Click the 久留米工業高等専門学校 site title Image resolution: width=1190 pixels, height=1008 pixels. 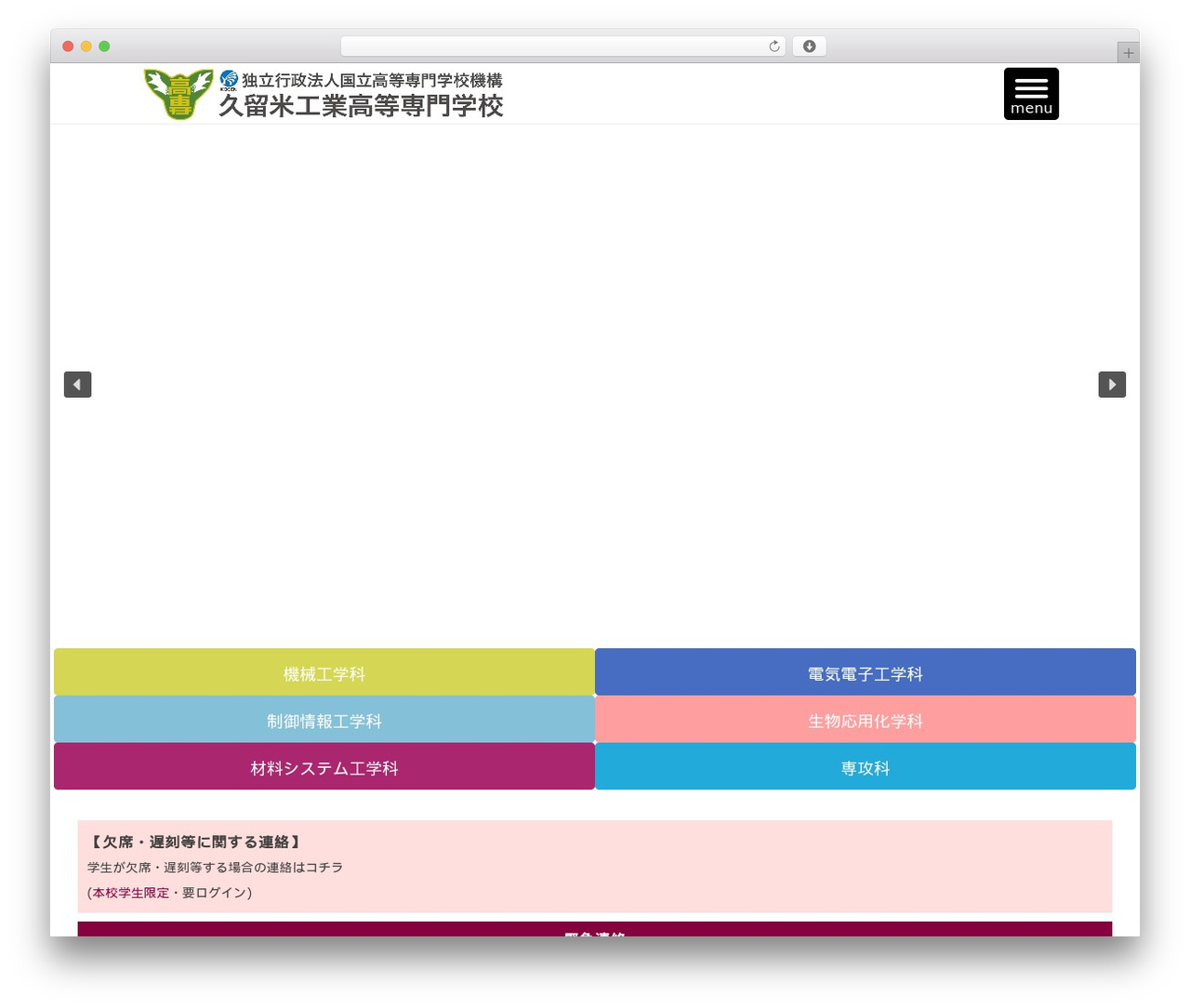pos(361,106)
